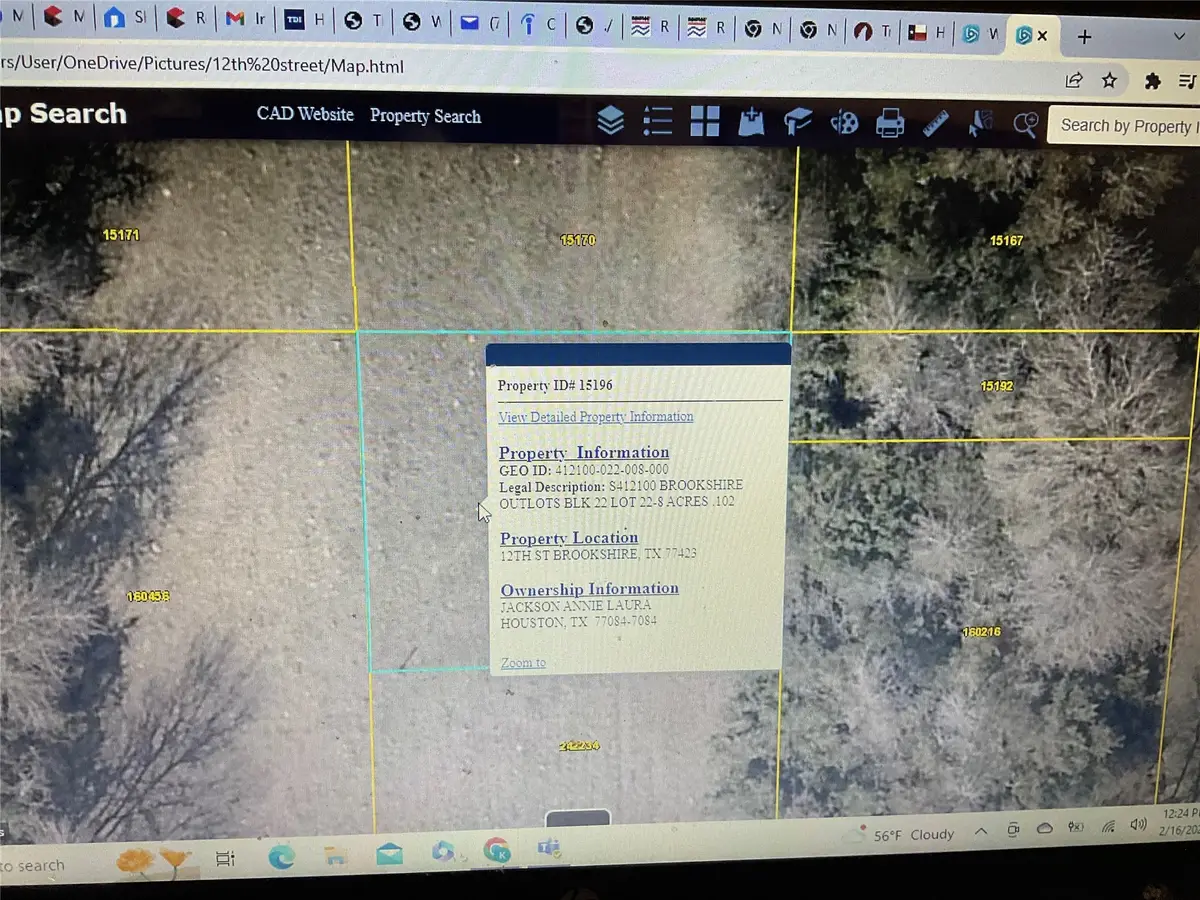Activate the identify cursor tool
This screenshot has width=1200, height=900.
point(979,122)
